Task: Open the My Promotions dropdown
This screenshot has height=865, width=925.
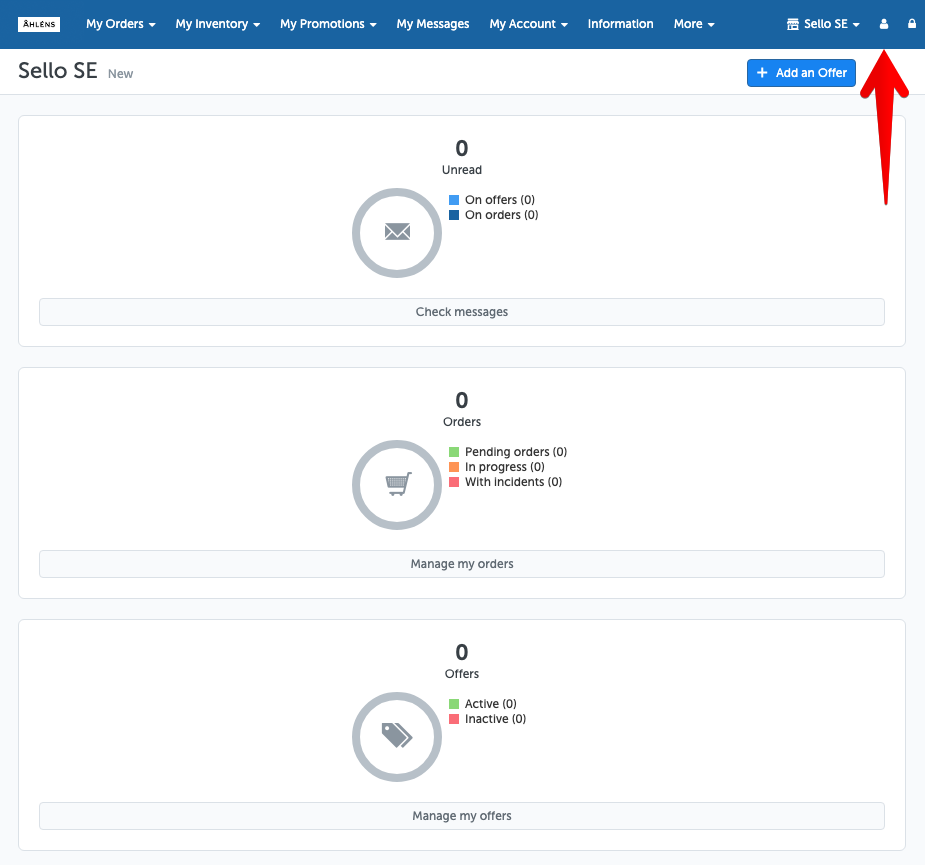Action: pyautogui.click(x=329, y=24)
